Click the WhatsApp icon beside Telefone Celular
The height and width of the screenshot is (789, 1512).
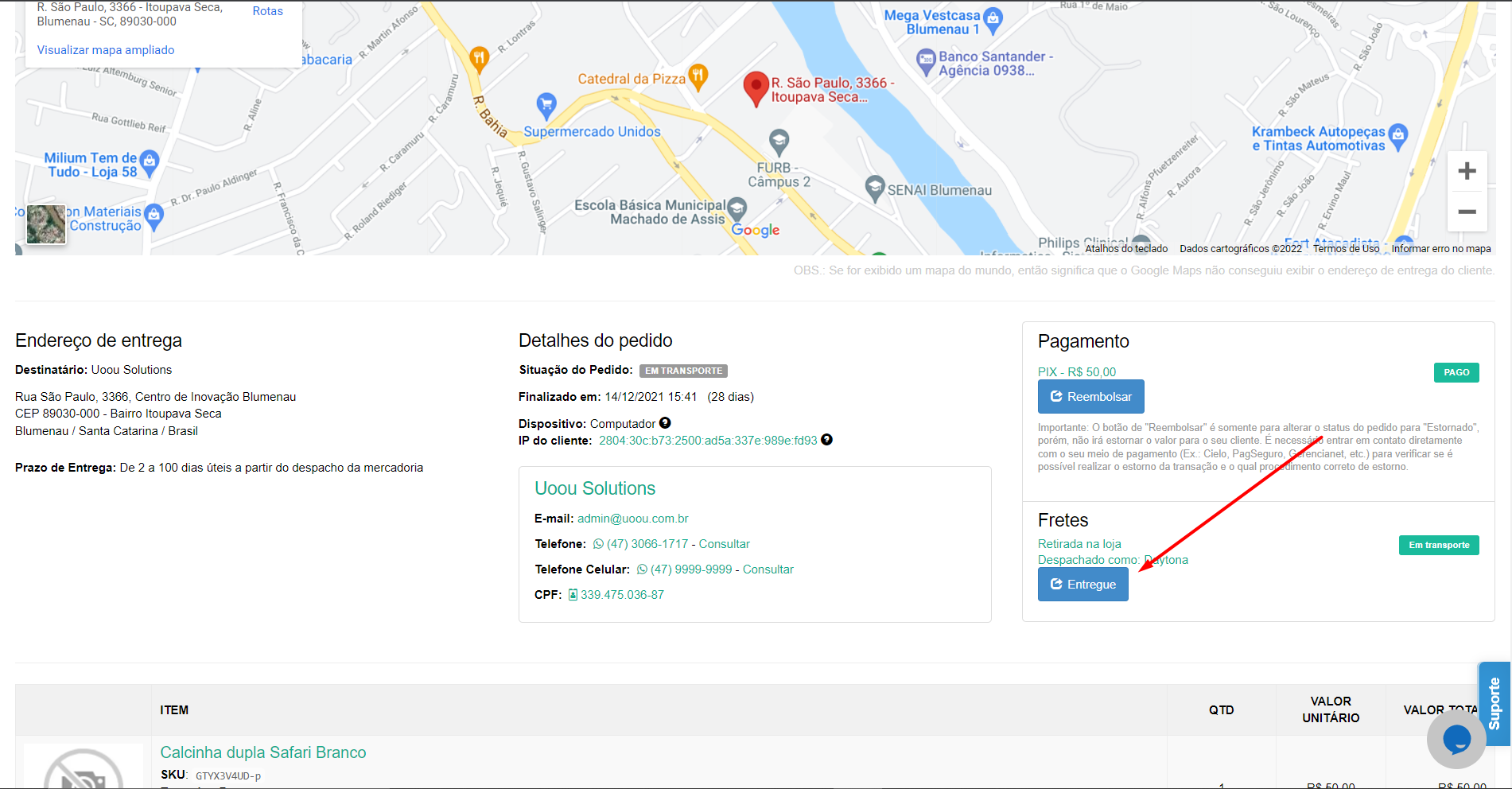point(643,569)
